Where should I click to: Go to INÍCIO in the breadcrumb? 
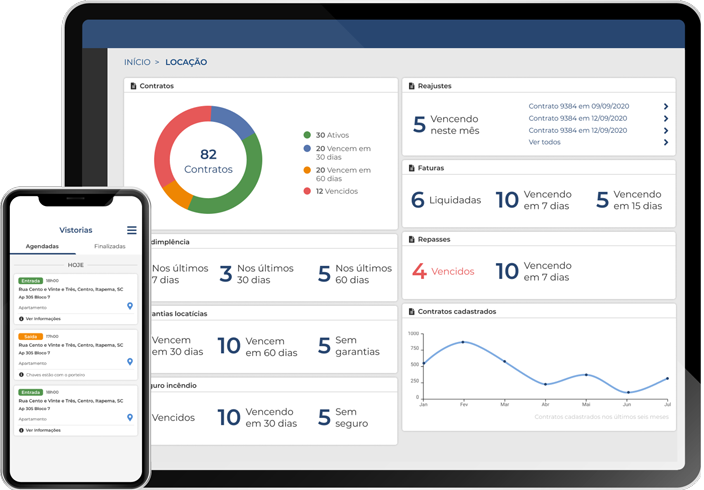137,62
